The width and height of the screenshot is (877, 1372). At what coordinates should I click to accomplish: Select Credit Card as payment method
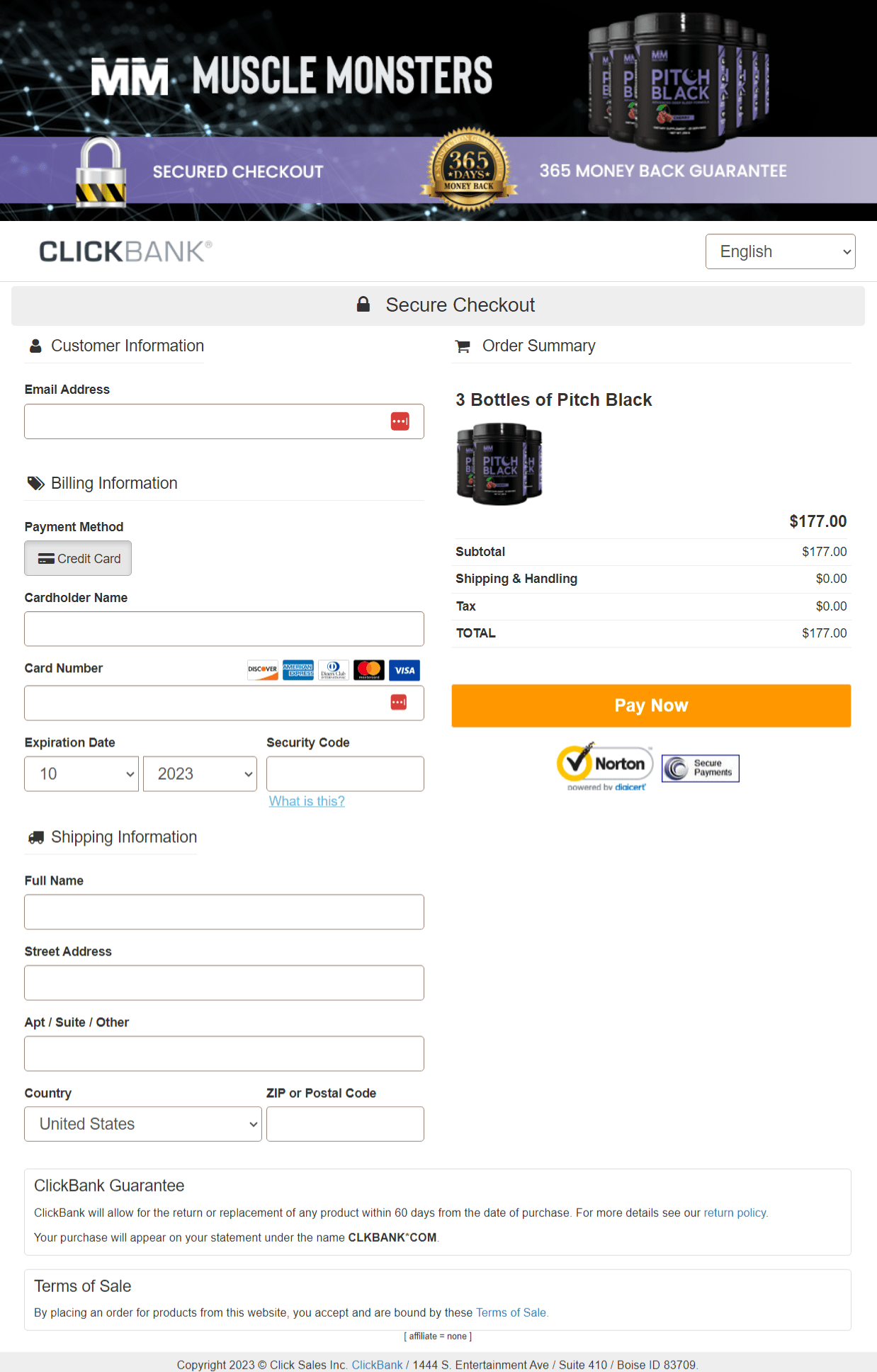pyautogui.click(x=78, y=558)
